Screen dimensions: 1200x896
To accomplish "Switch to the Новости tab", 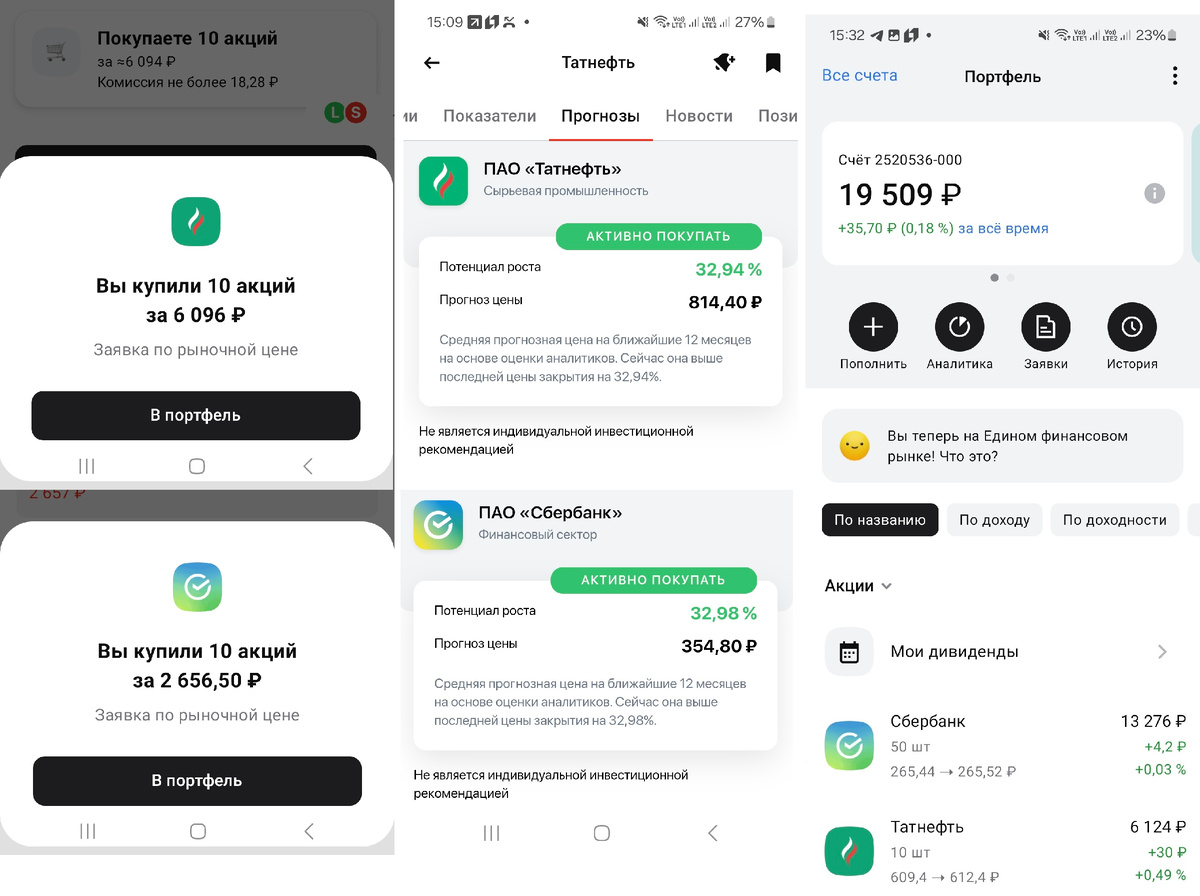I will (699, 116).
